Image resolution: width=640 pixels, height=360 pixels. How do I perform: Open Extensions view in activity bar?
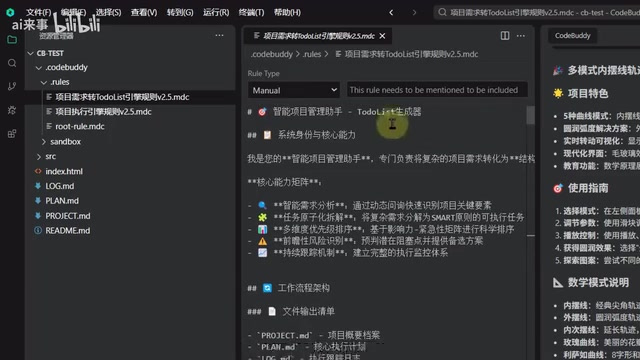tap(12, 133)
